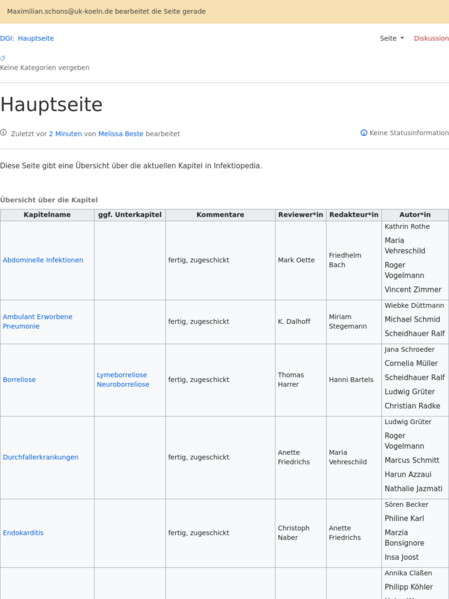Open the Neuroborreliose subchapter

click(123, 384)
